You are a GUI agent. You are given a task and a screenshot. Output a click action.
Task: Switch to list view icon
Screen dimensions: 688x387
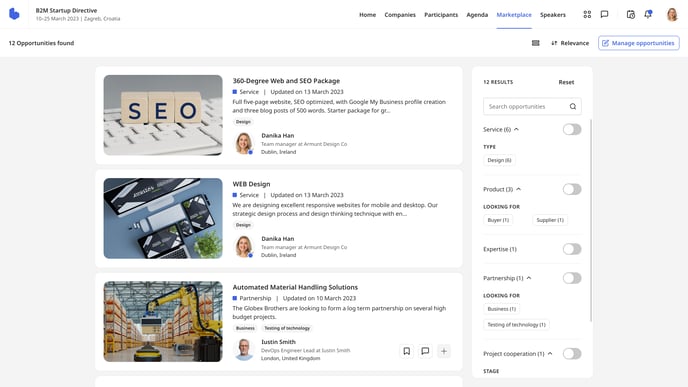[535, 43]
